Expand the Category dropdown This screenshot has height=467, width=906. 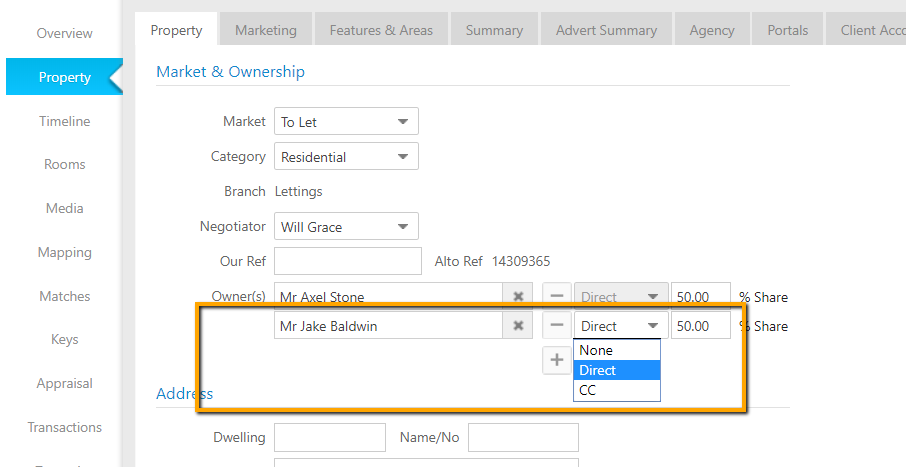click(x=346, y=157)
